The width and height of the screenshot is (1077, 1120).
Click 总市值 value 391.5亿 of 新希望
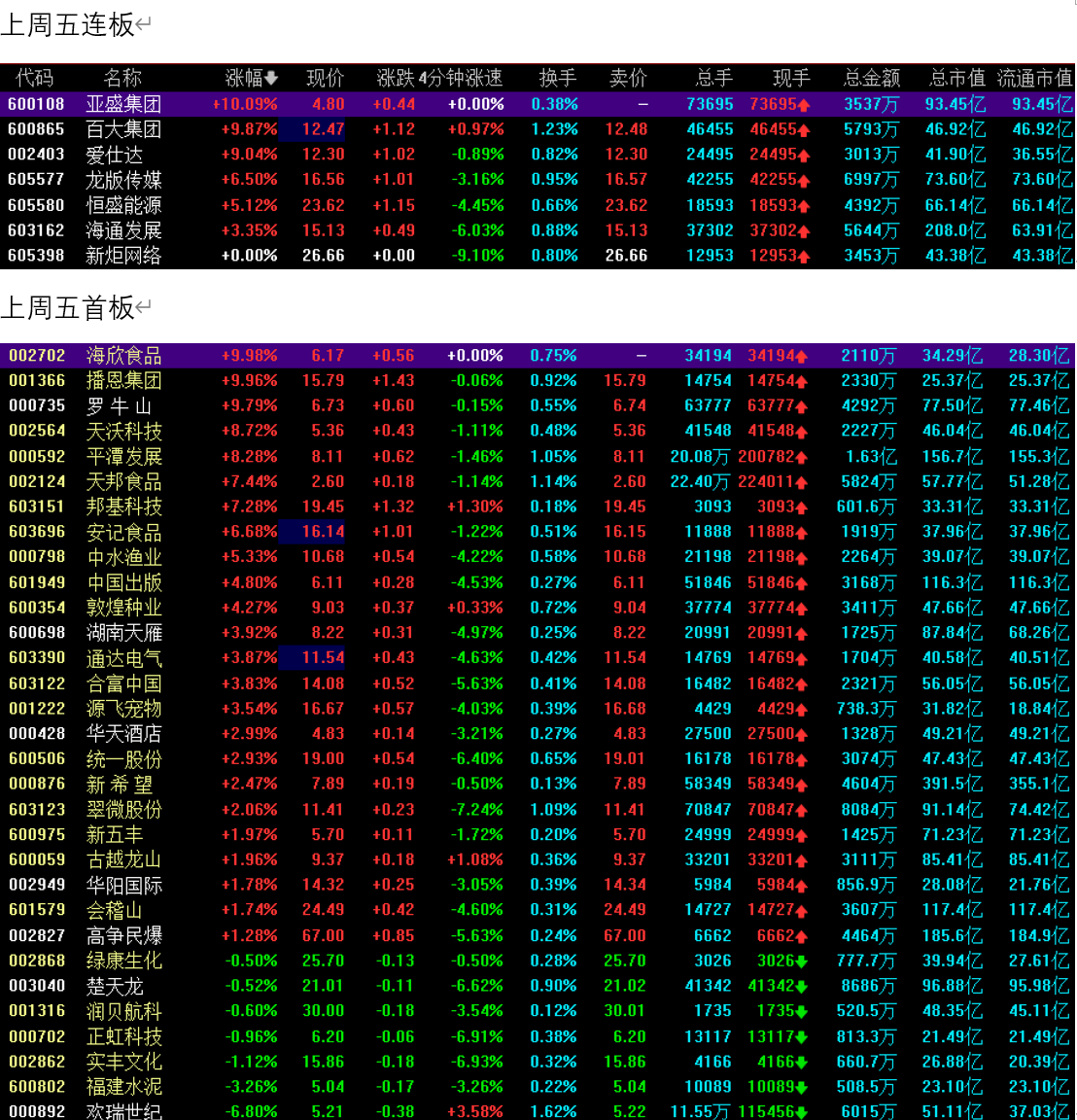952,785
